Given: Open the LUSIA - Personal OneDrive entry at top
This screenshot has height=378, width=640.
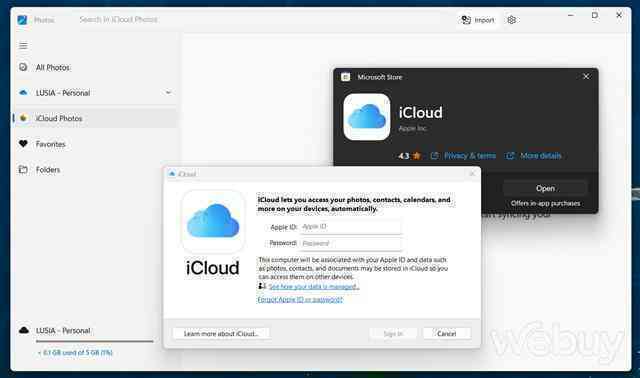Looking at the screenshot, I should click(96, 93).
